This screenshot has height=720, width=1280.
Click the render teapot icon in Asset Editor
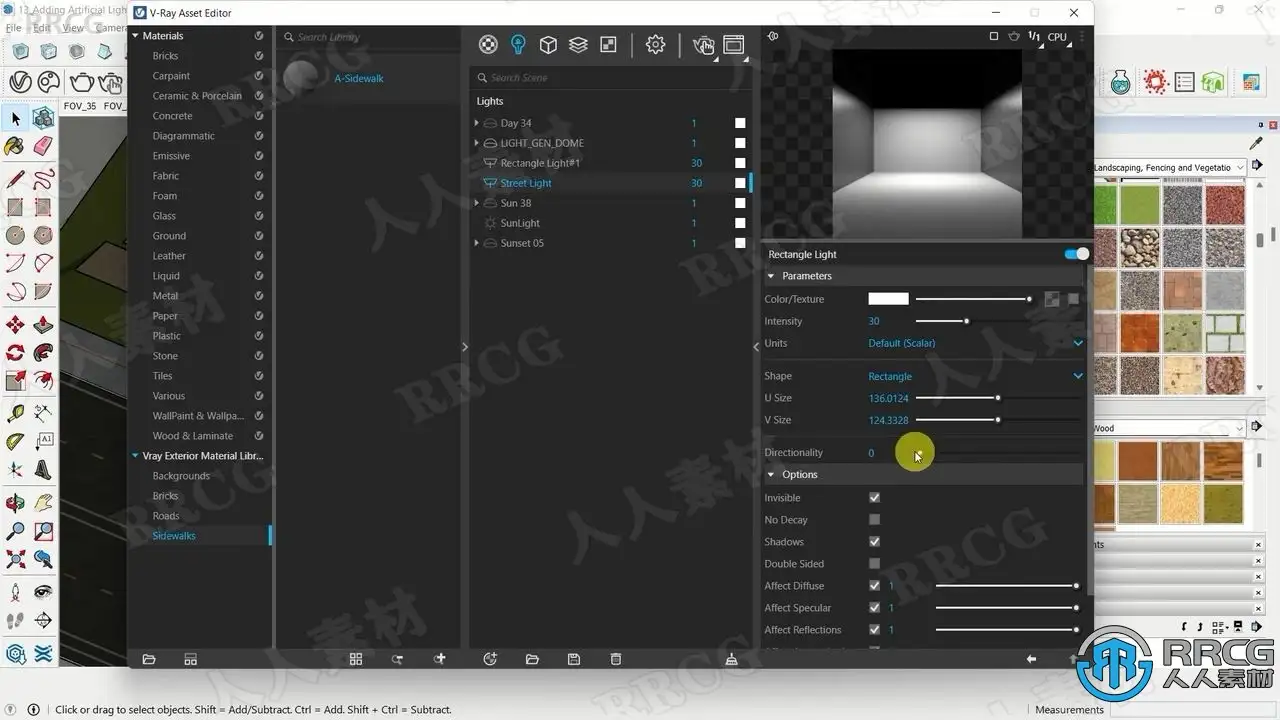pyautogui.click(x=703, y=45)
